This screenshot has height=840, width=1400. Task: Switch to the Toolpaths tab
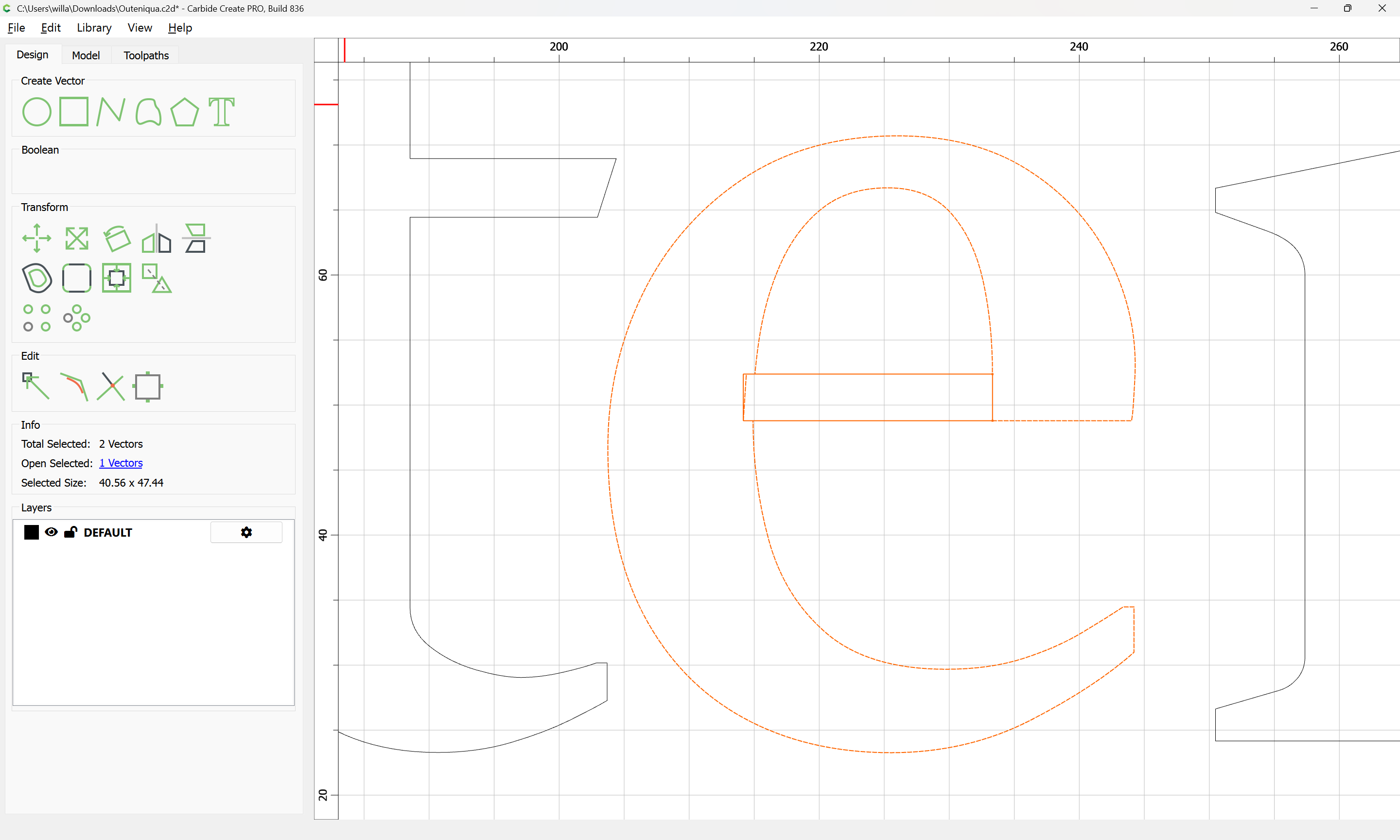(146, 55)
